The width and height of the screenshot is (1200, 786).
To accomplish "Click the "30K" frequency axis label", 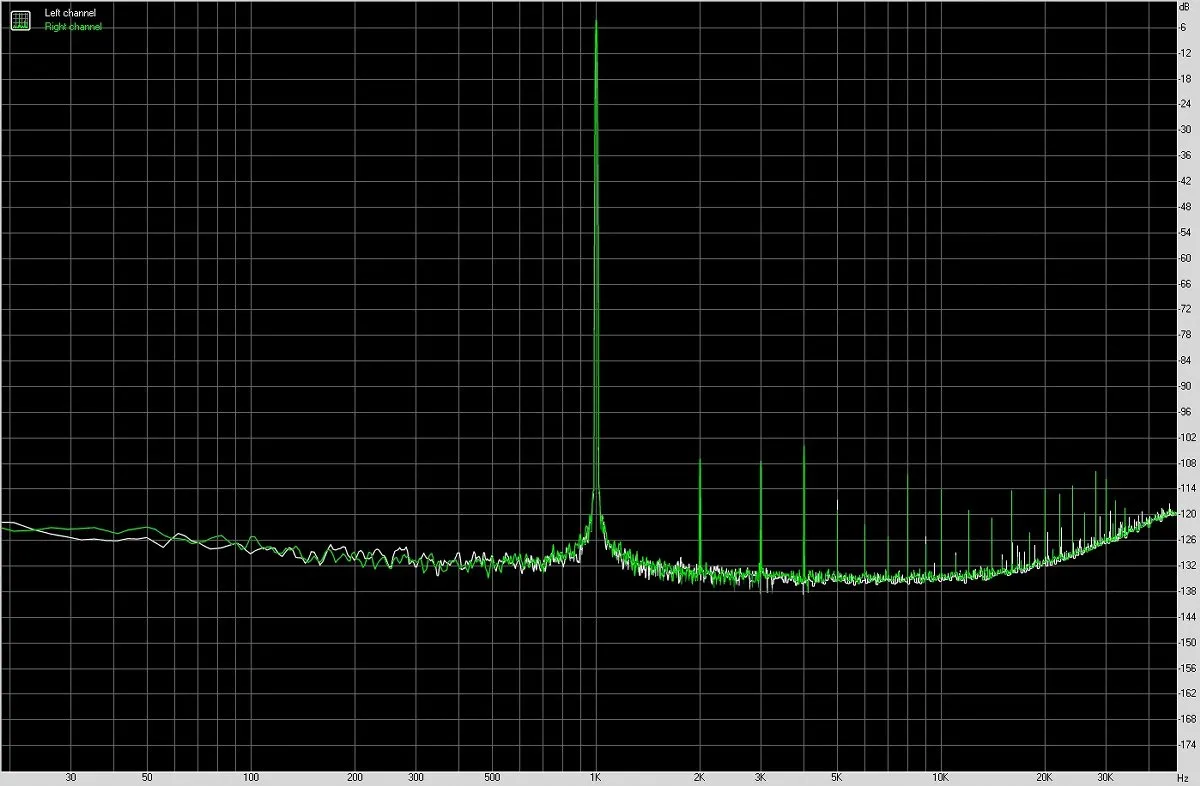I will click(x=1105, y=776).
